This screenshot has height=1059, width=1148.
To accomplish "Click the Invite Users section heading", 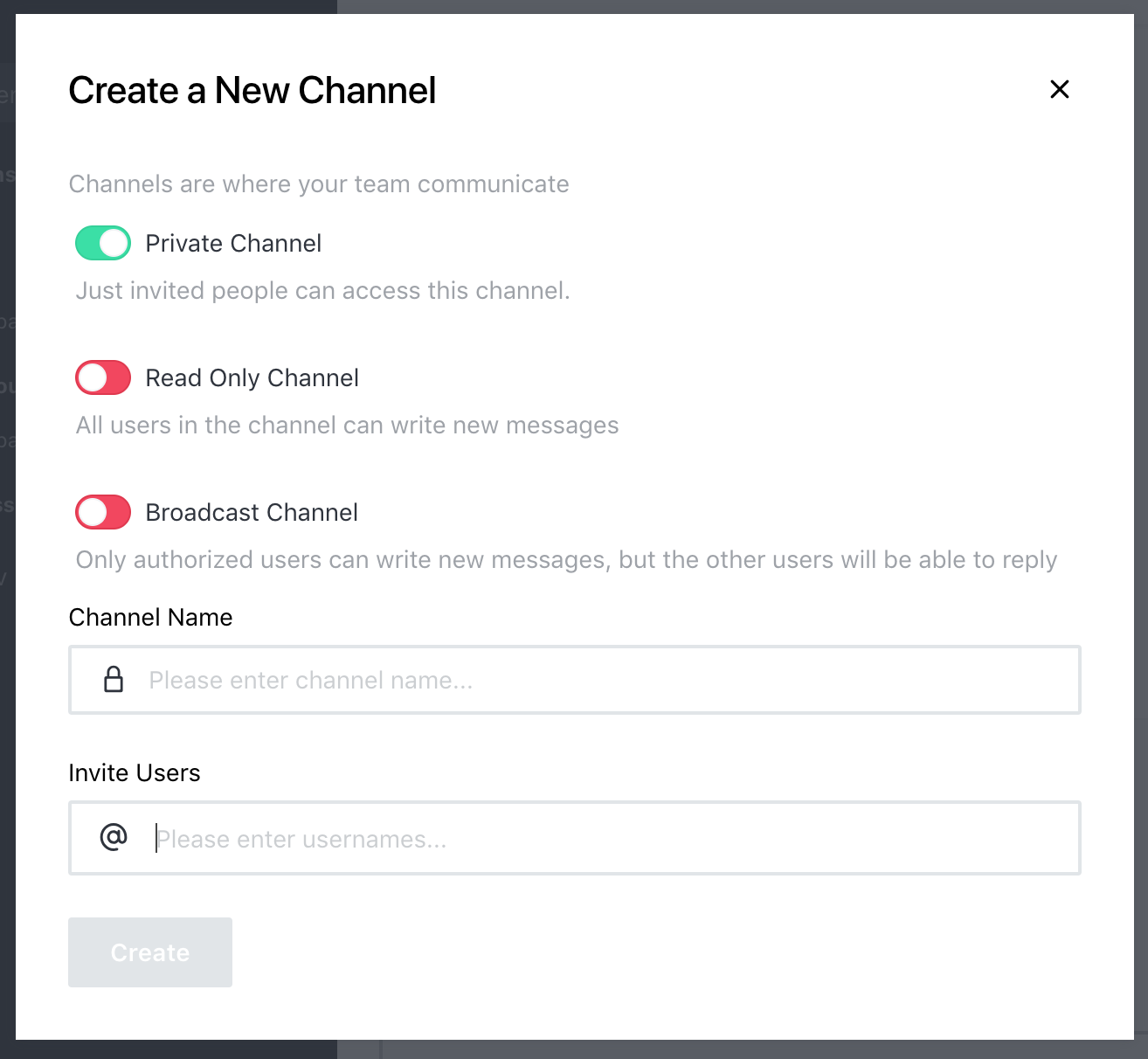I will [x=135, y=772].
